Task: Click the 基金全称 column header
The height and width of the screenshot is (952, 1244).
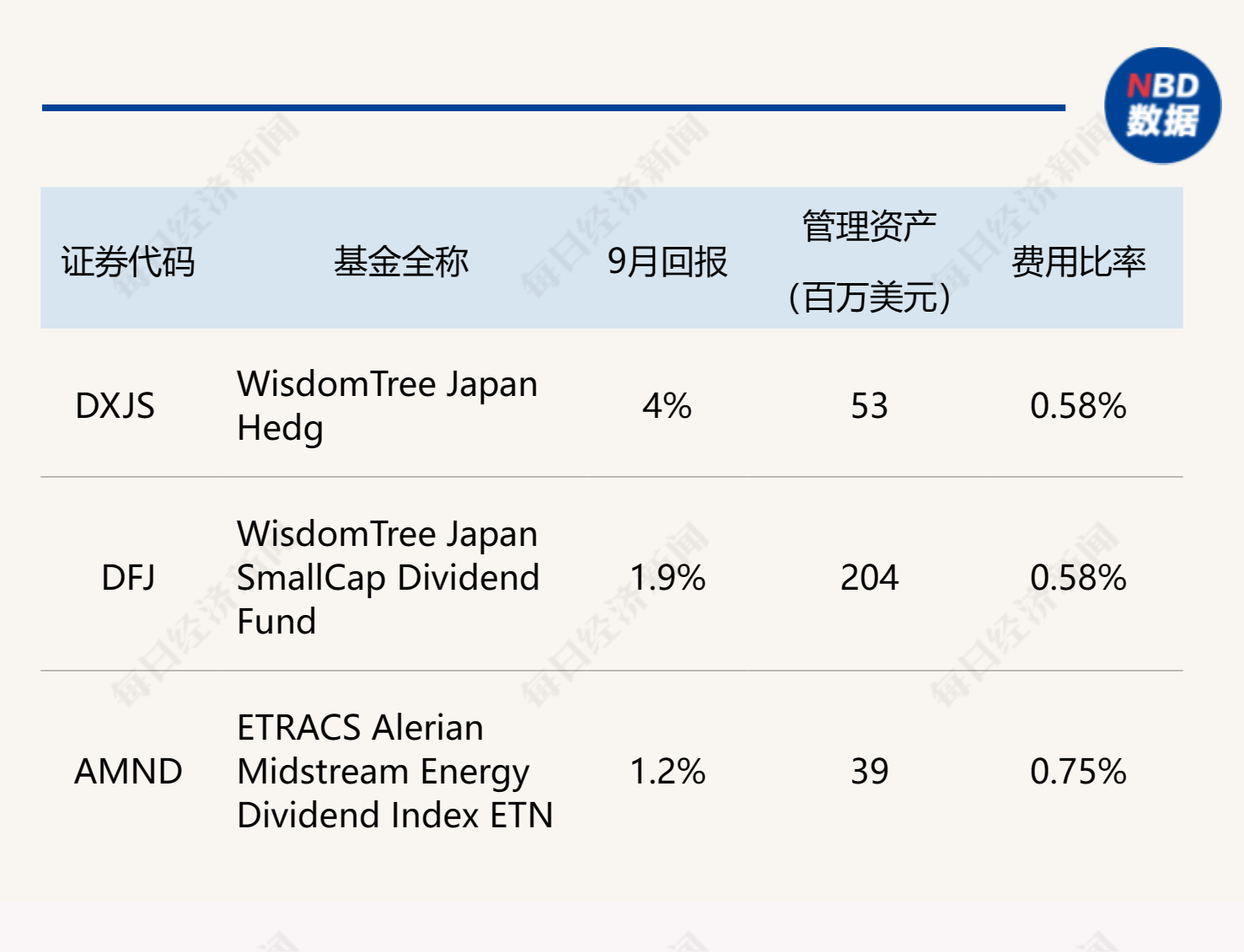Action: click(x=400, y=262)
